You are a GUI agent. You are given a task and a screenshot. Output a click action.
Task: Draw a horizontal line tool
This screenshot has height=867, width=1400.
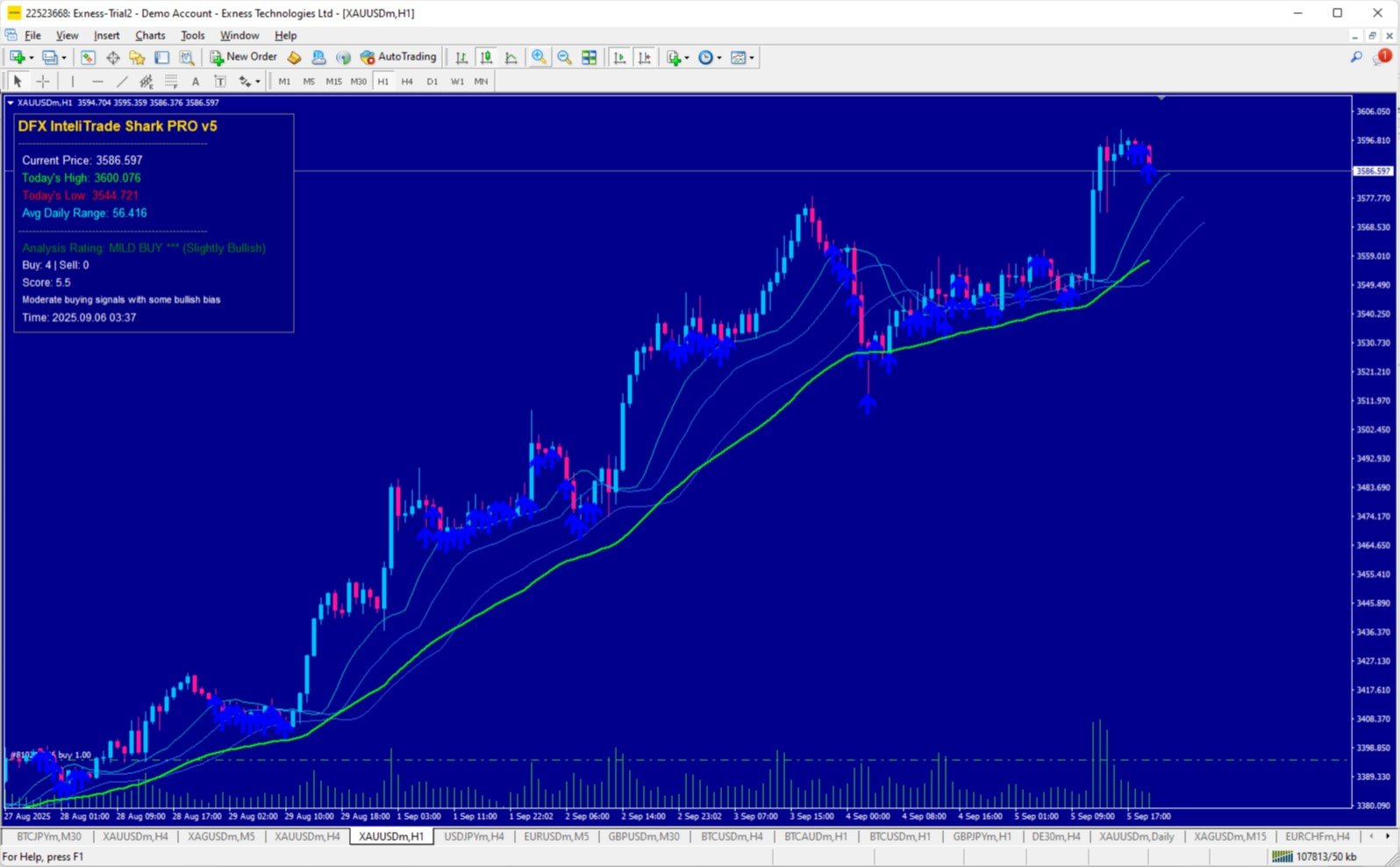(97, 82)
